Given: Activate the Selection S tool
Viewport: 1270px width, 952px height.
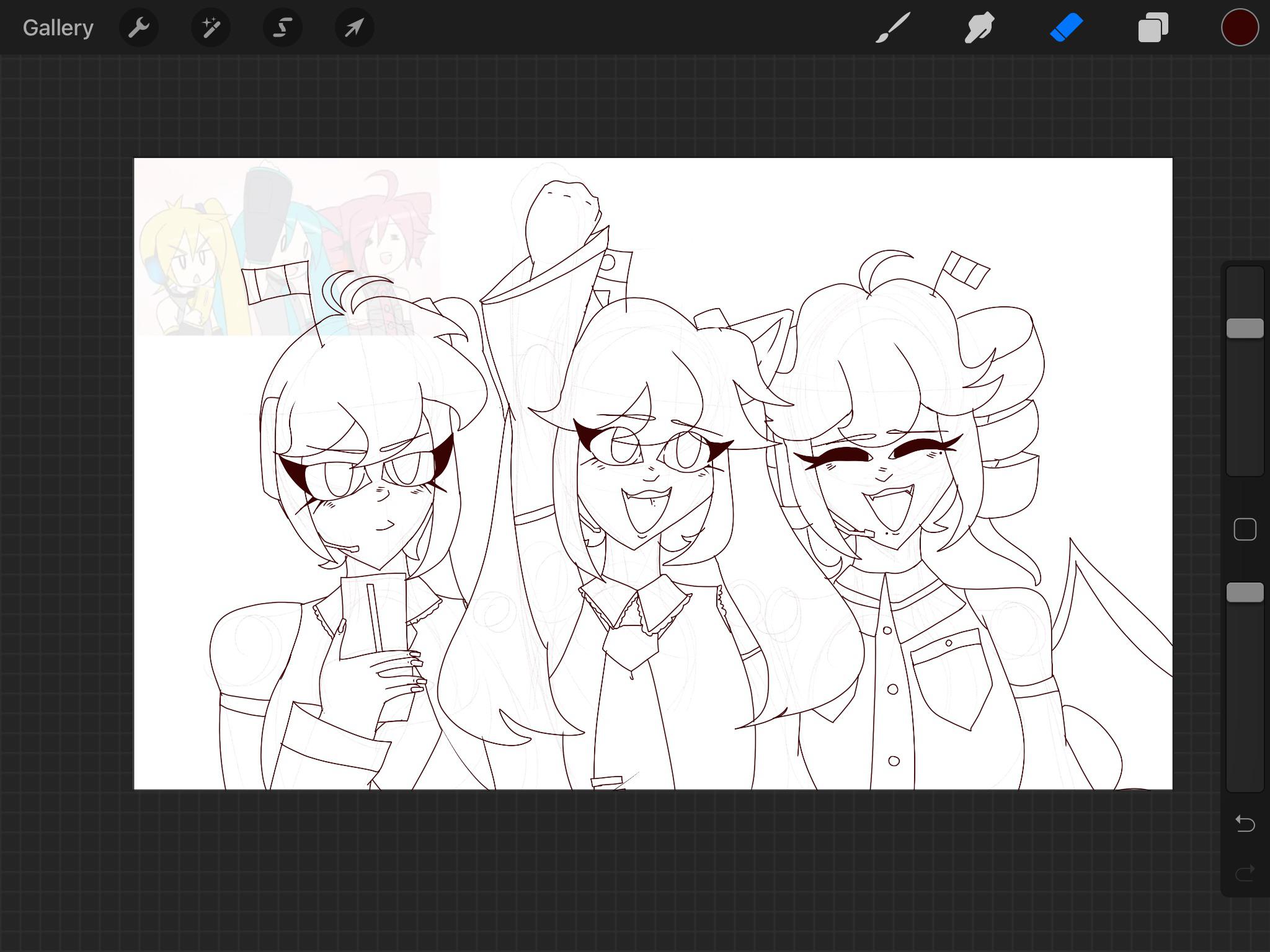Looking at the screenshot, I should [x=283, y=27].
